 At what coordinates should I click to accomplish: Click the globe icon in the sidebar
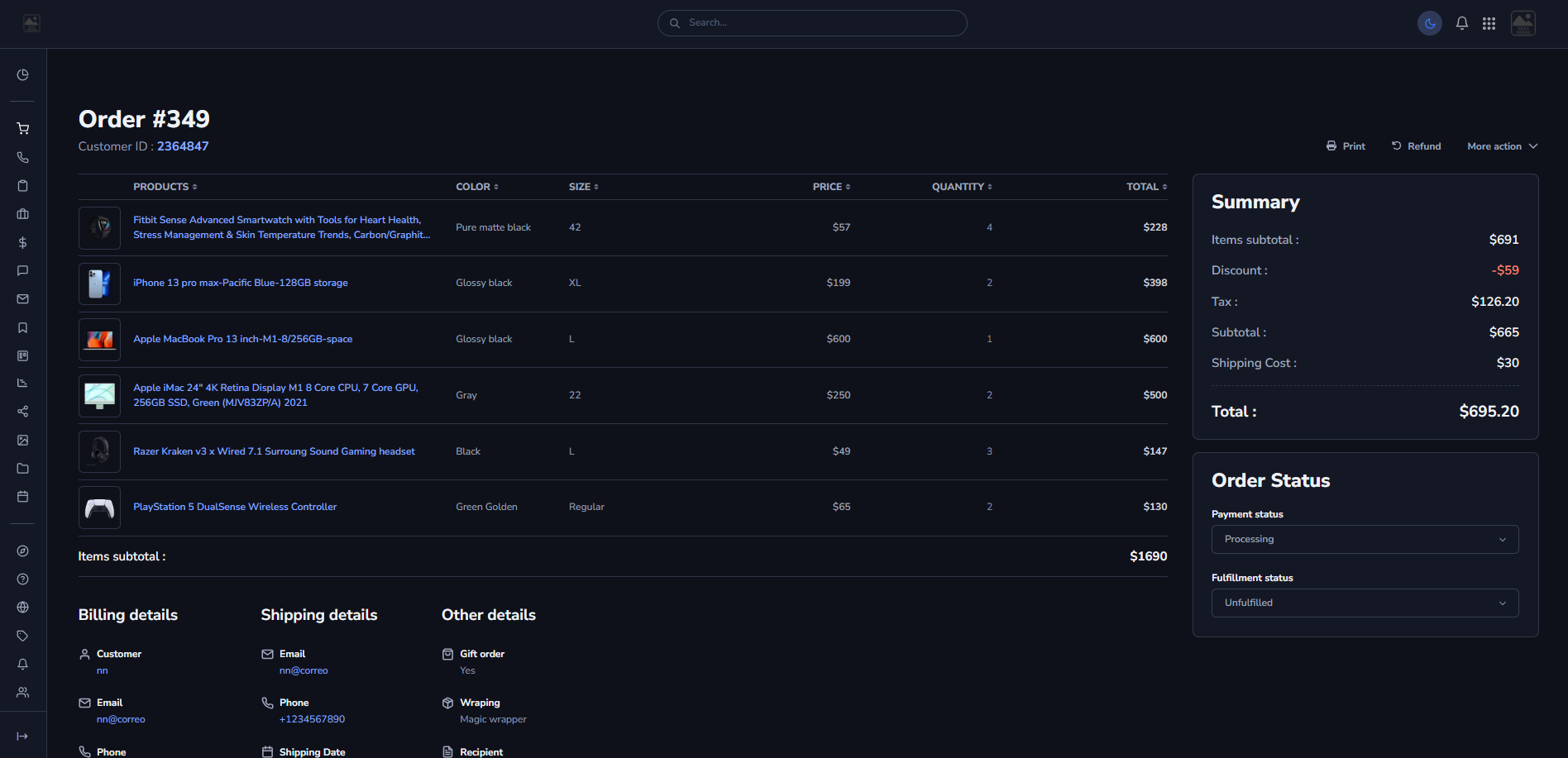[x=22, y=608]
